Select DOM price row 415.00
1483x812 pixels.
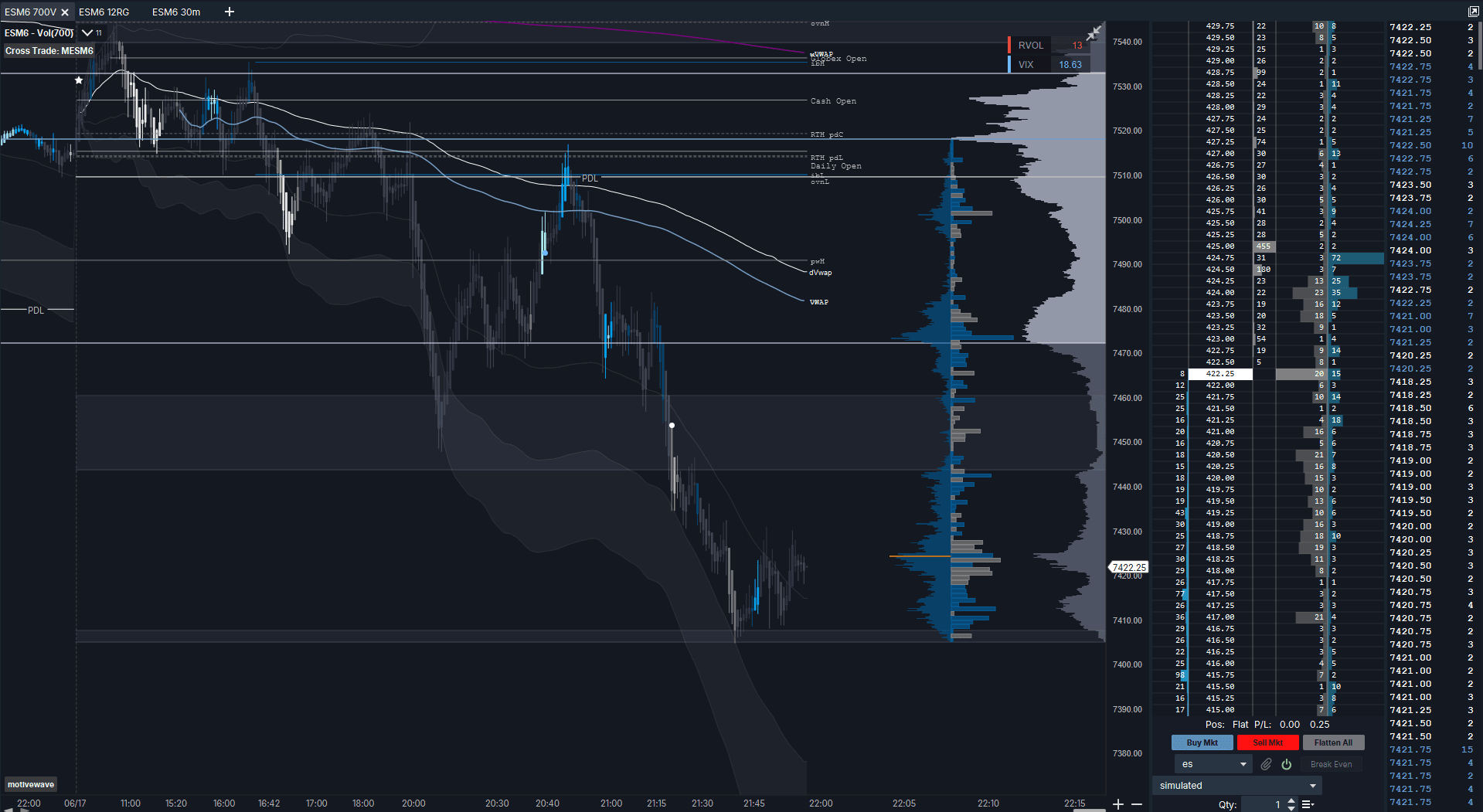(x=1219, y=710)
